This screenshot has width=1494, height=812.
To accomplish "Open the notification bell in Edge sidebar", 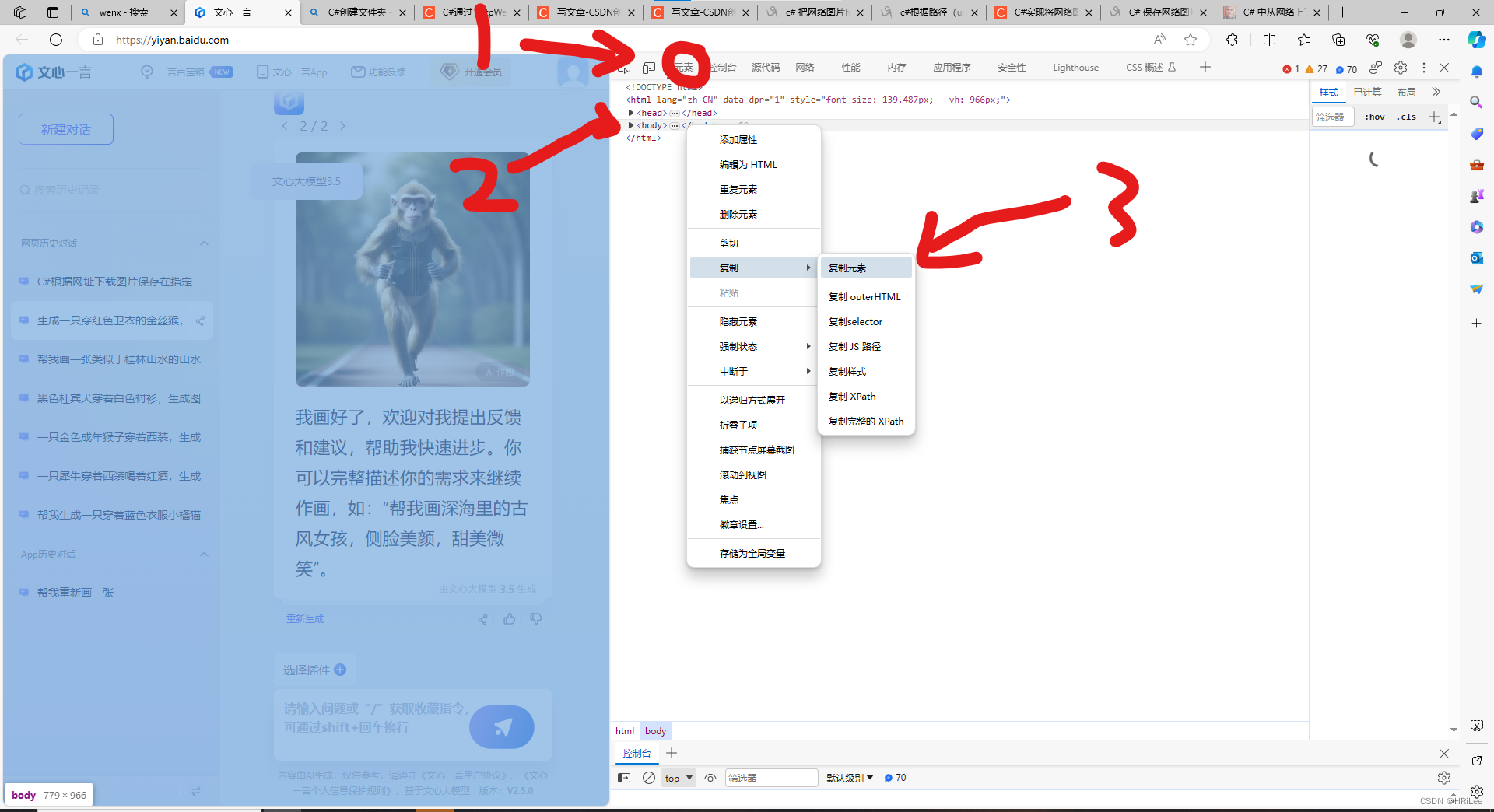I will pos(1476,72).
